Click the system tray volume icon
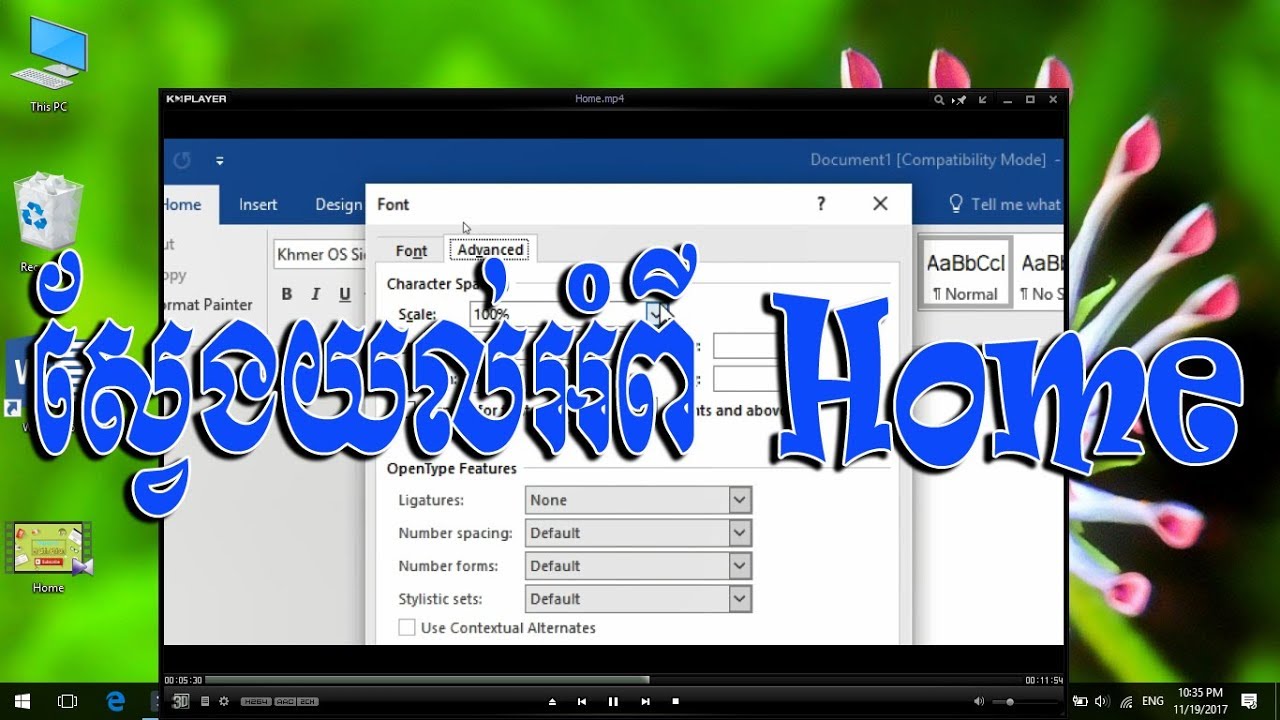Screen dimensions: 1280x720 (1102, 702)
